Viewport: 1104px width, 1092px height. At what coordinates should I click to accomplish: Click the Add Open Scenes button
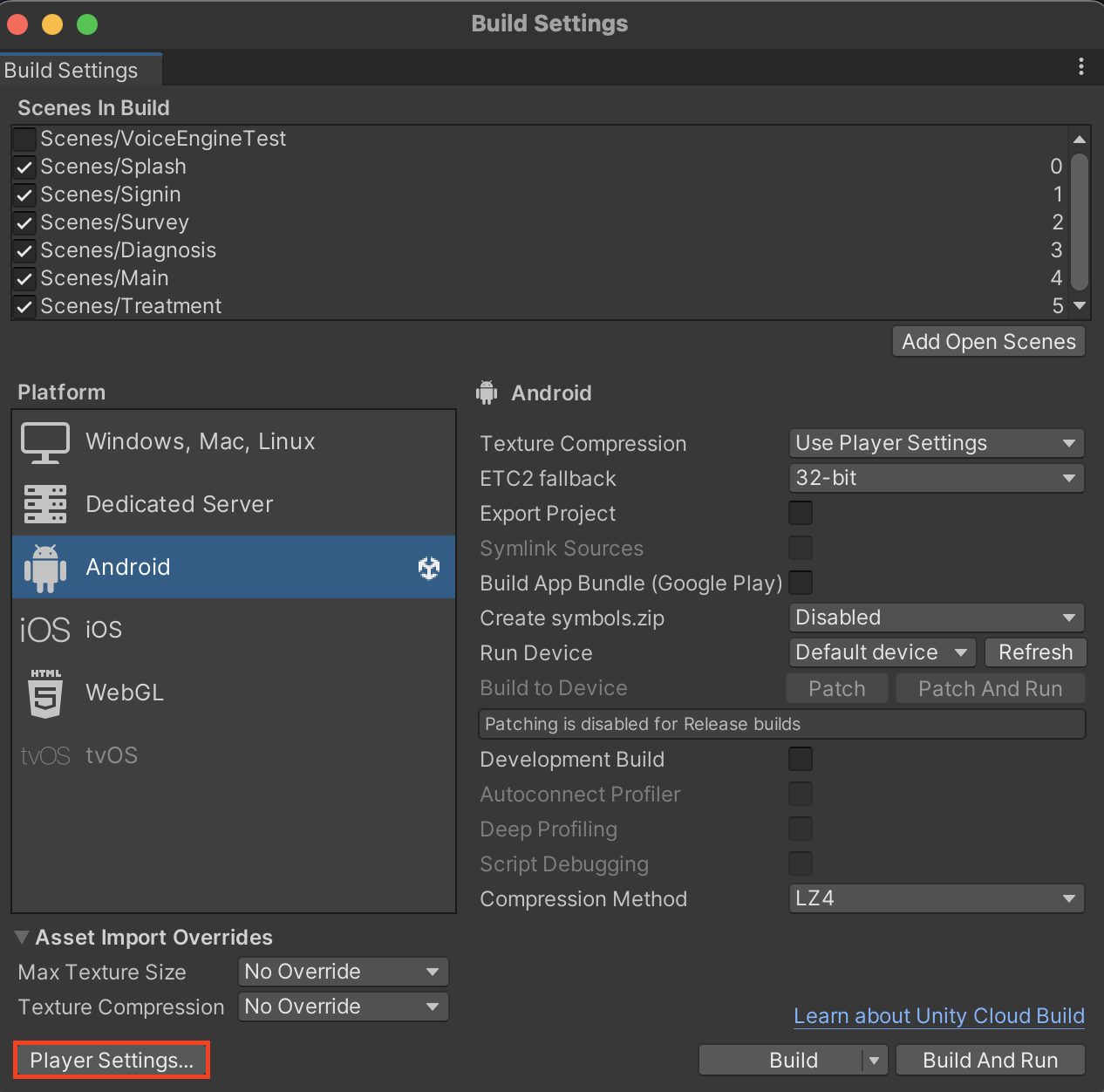pyautogui.click(x=989, y=342)
